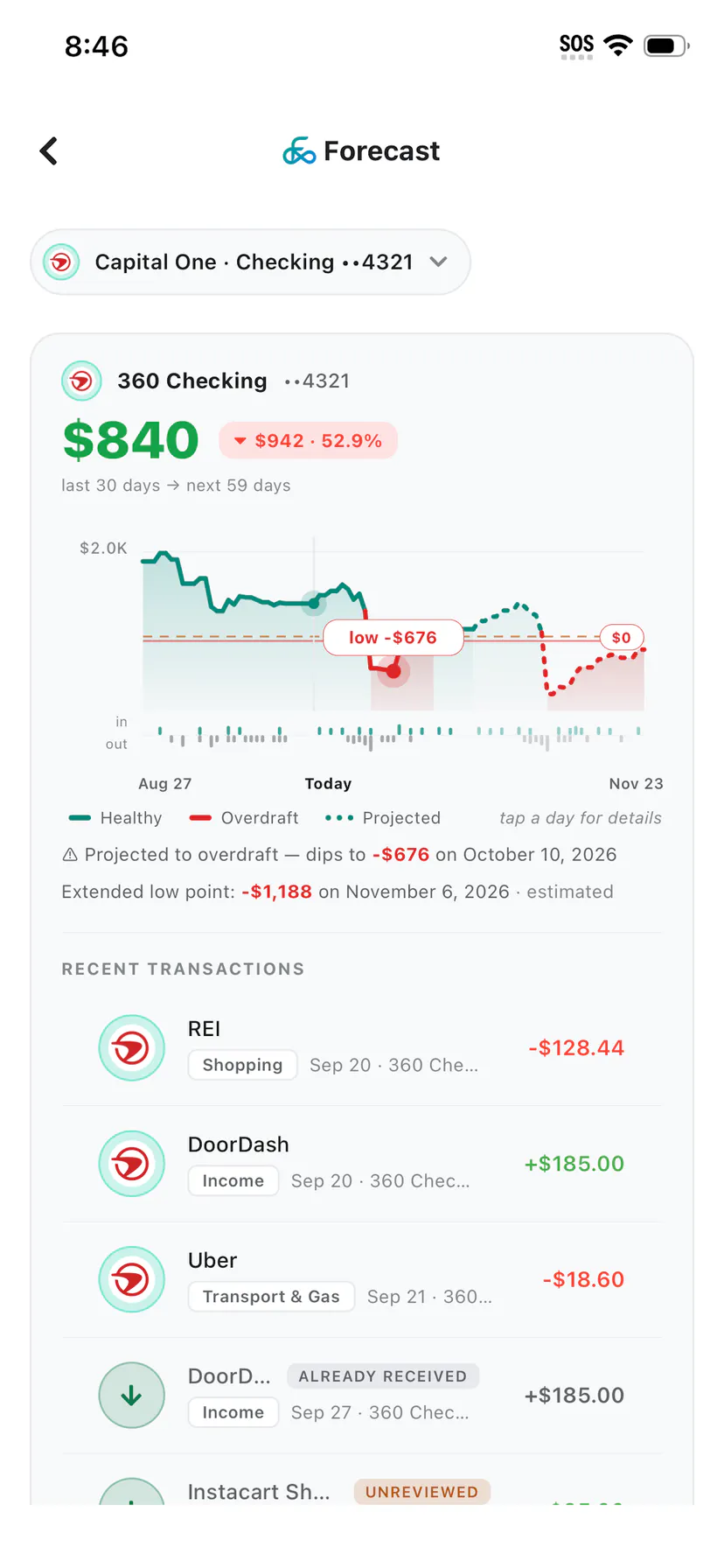Image resolution: width=724 pixels, height=1568 pixels.
Task: Click the Forecast logo icon
Action: [299, 151]
